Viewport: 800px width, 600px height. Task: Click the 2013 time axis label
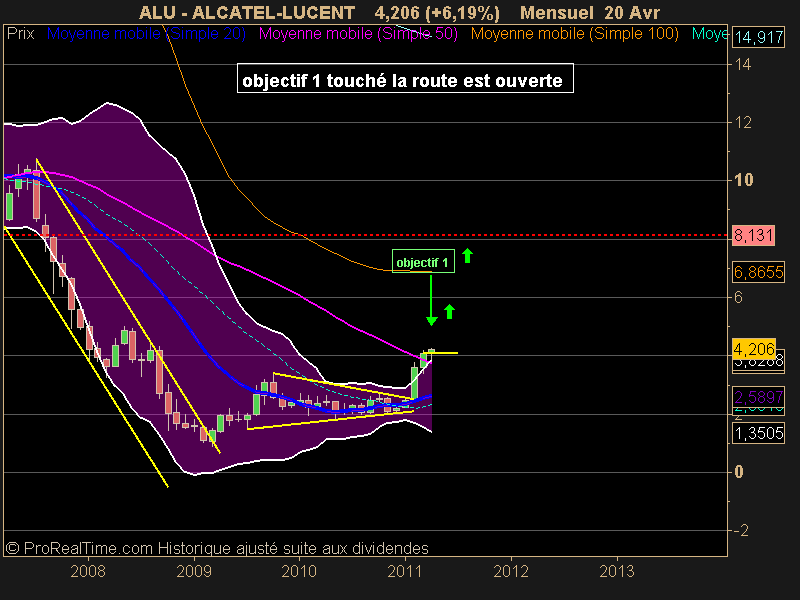[x=617, y=571]
